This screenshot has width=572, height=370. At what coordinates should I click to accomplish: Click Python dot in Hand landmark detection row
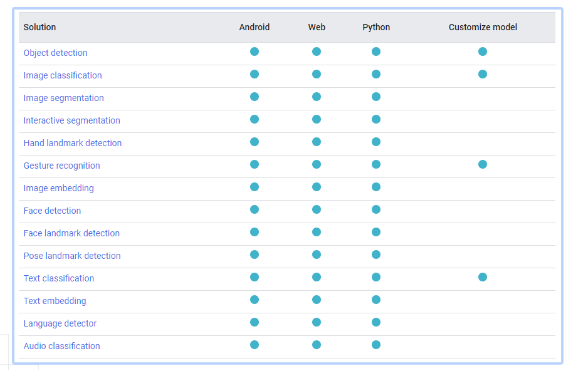pyautogui.click(x=376, y=142)
